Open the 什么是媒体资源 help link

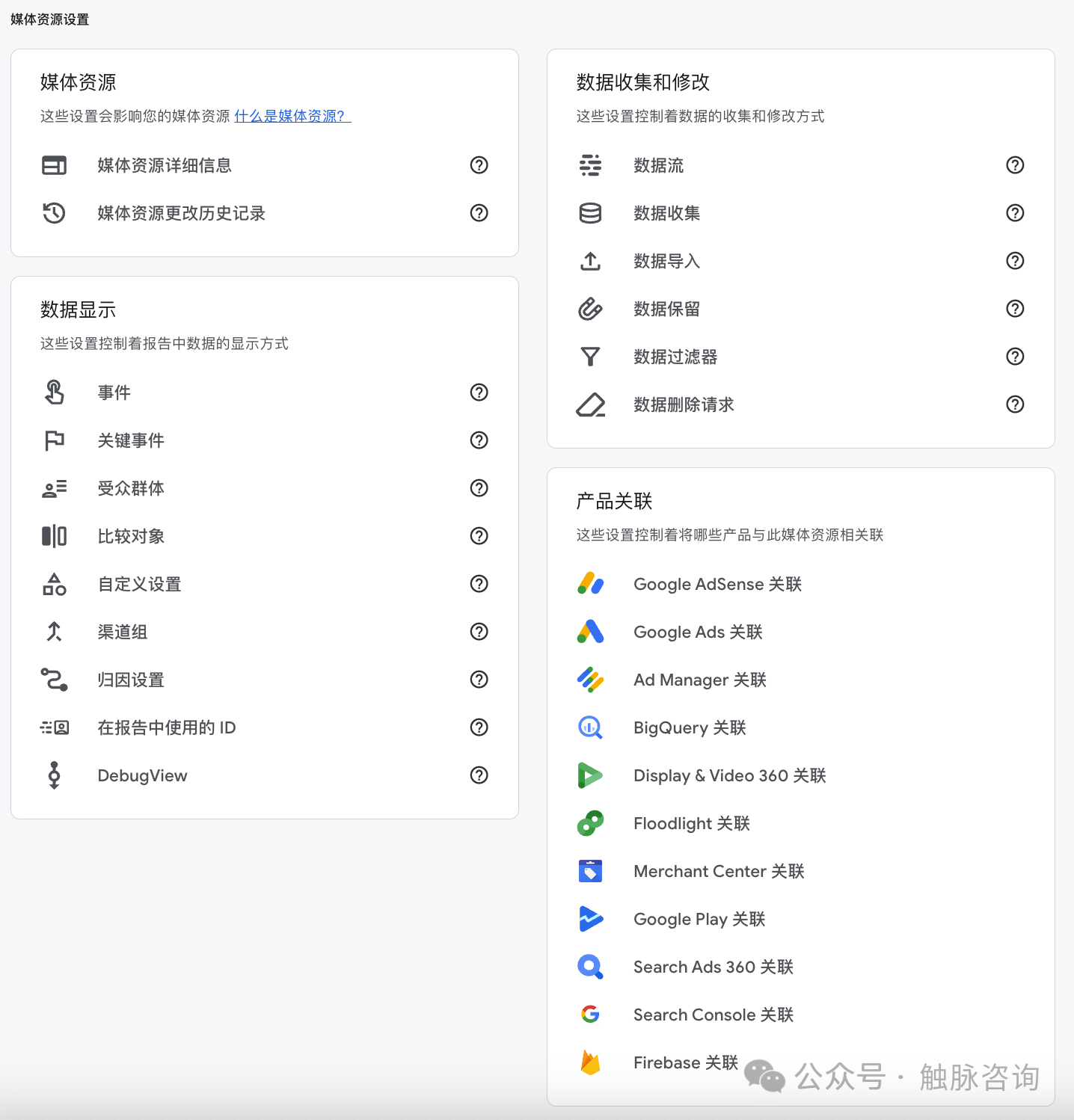click(292, 116)
